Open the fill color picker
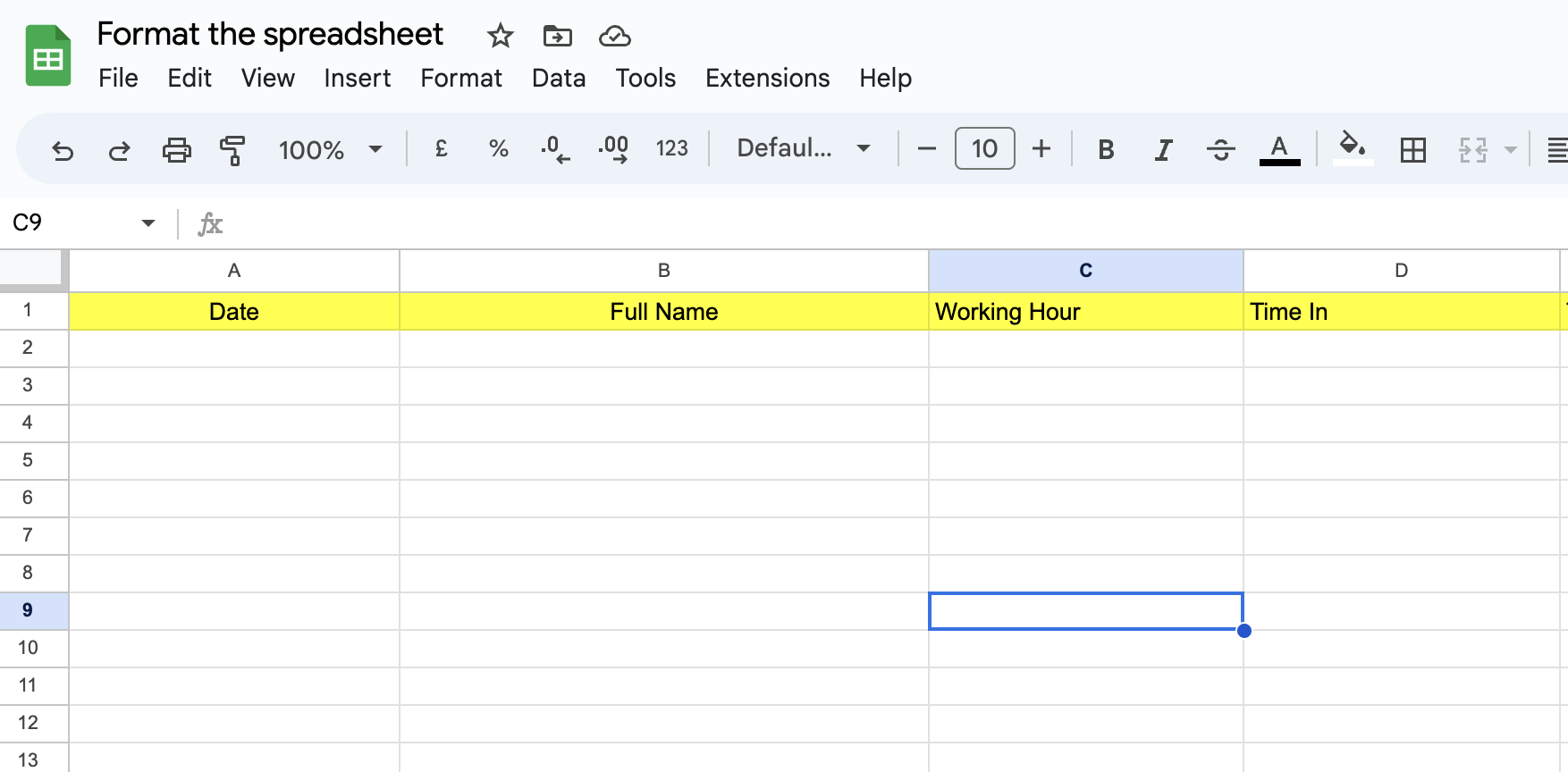Viewport: 1568px width, 772px height. [x=1353, y=149]
